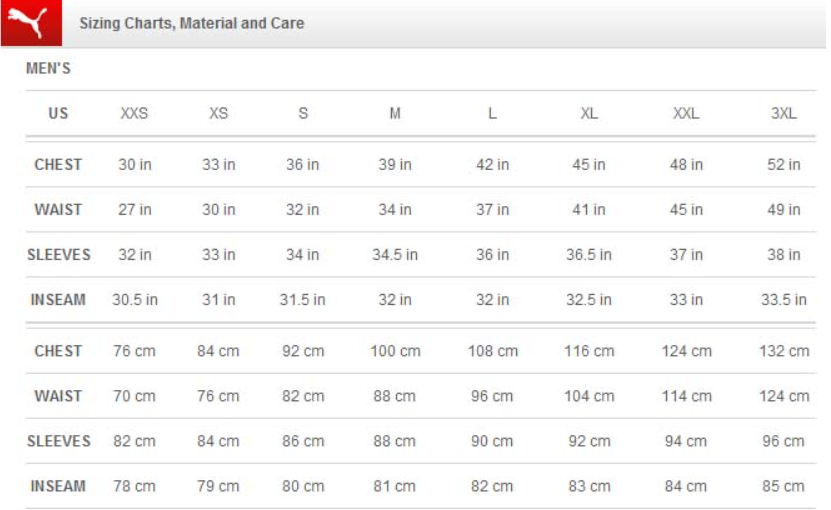The height and width of the screenshot is (510, 831).
Task: Click the 34.5 in sleeves cell
Action: [395, 255]
